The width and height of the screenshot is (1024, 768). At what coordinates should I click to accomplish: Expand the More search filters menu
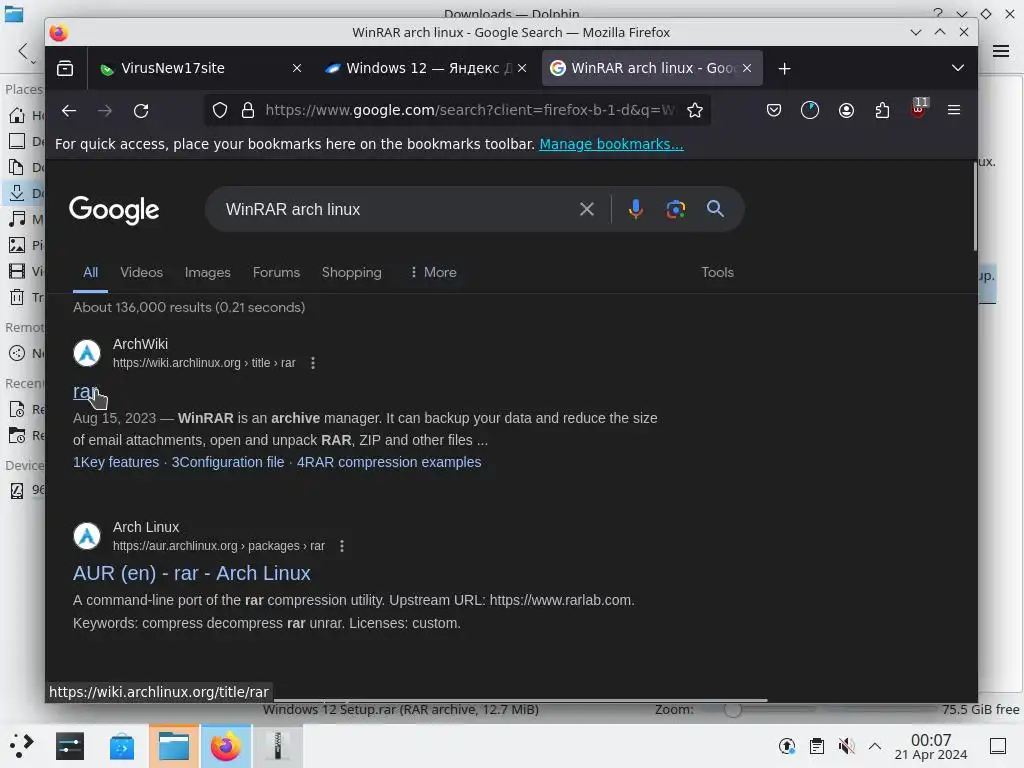(433, 272)
